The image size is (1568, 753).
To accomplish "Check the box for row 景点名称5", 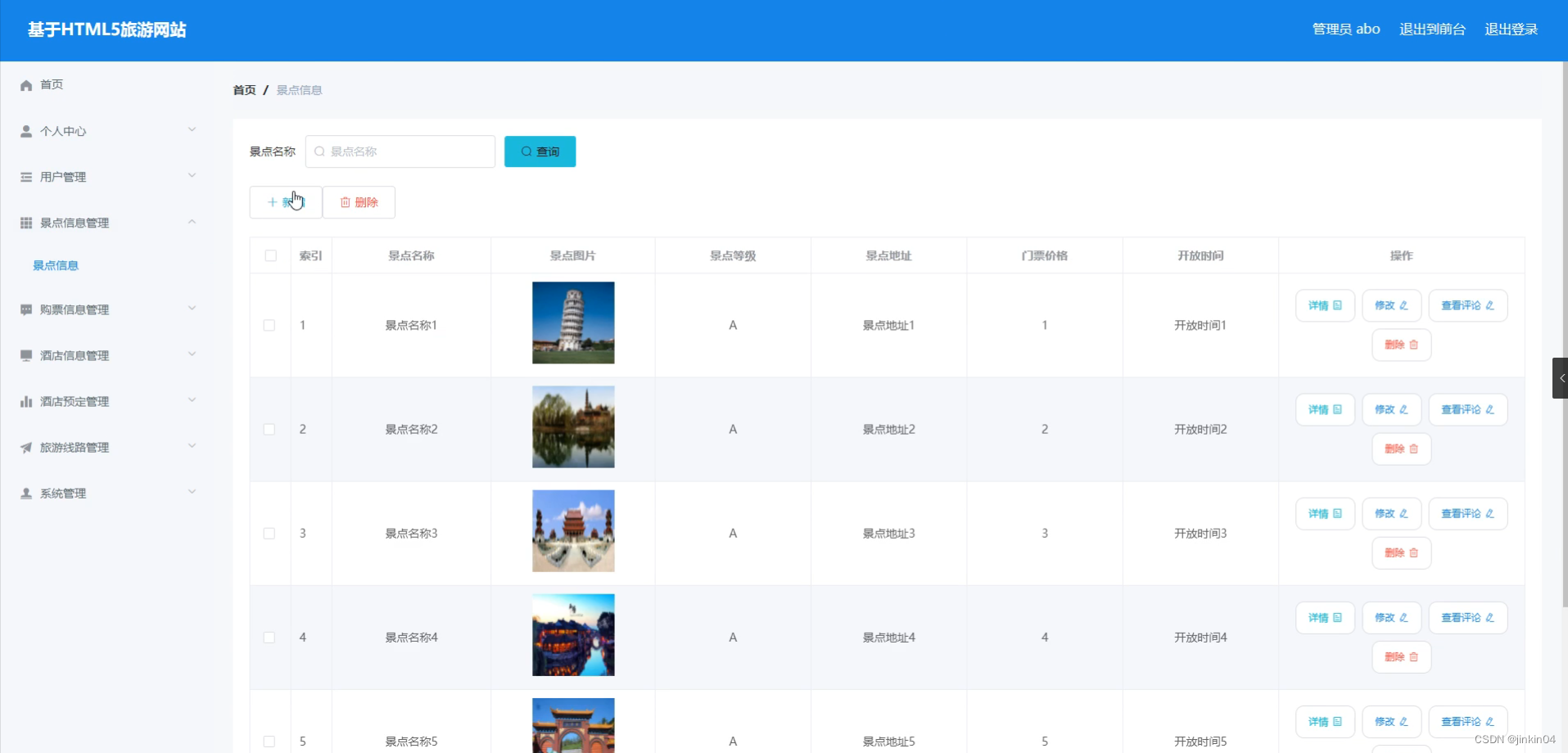I will 269,741.
